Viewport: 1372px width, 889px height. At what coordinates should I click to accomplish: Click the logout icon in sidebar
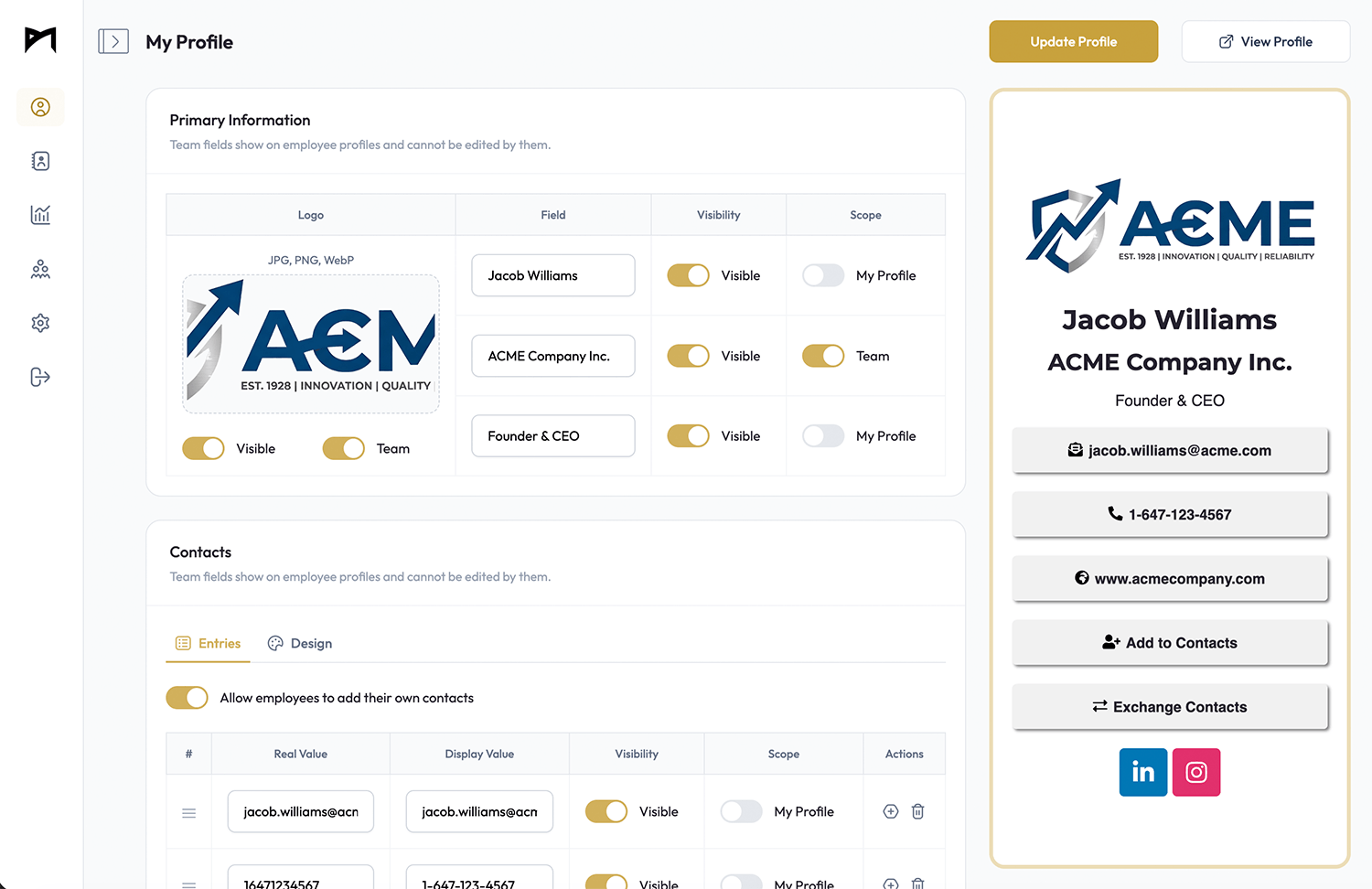click(40, 377)
